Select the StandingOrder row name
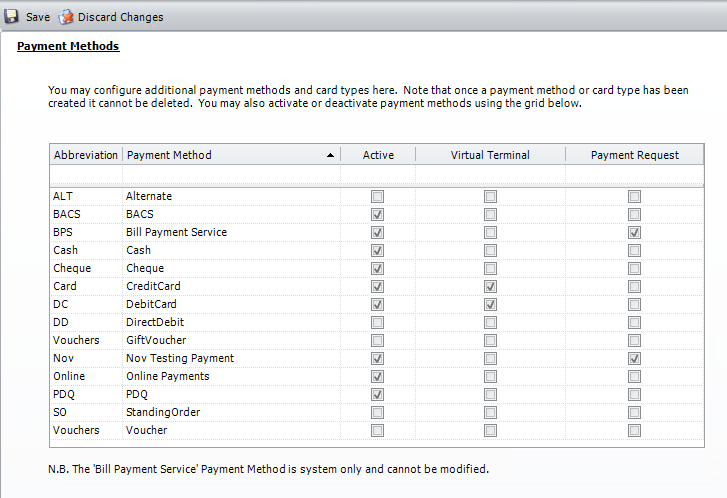727x498 pixels. point(163,413)
